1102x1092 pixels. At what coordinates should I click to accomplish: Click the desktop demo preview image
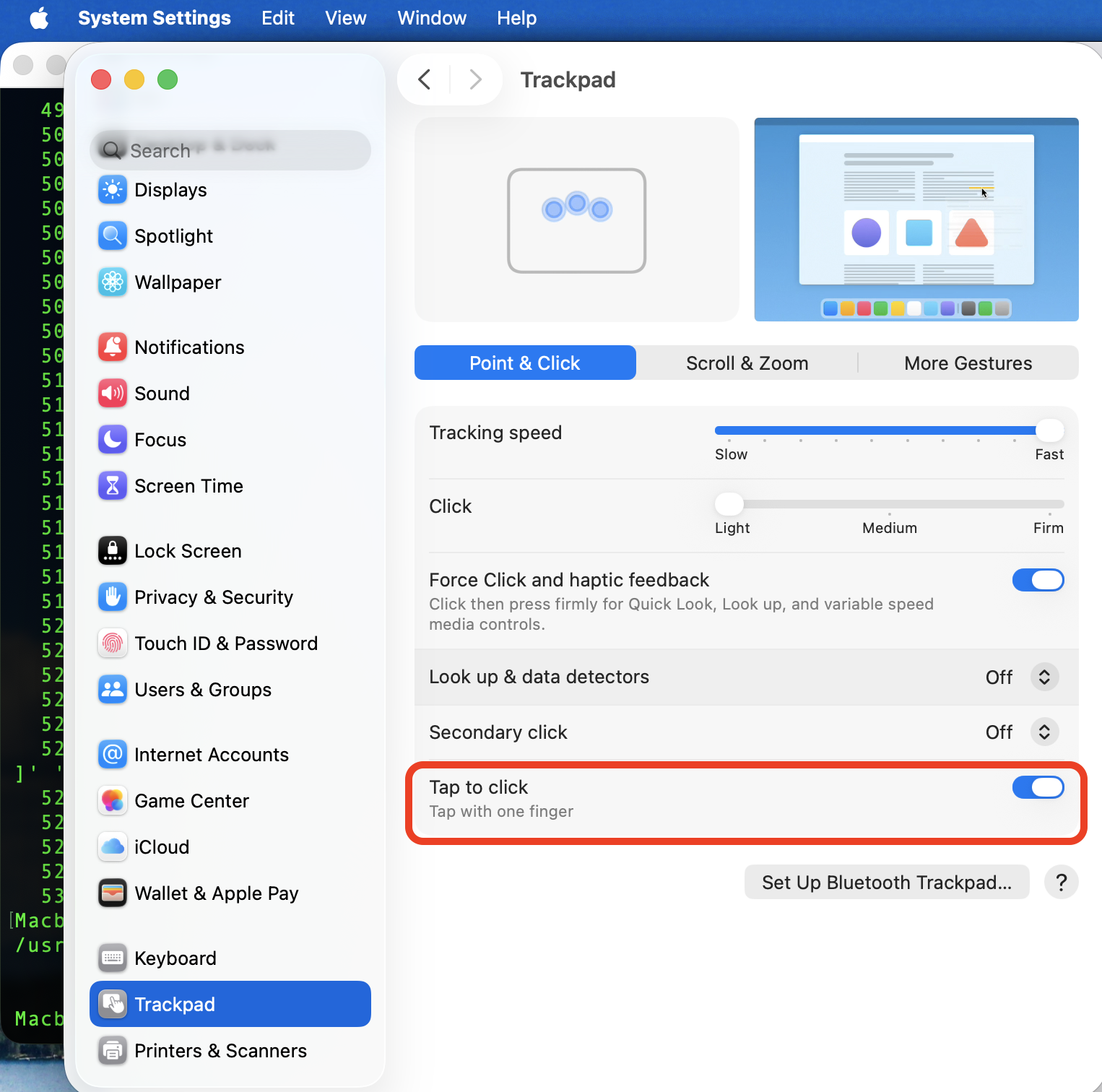click(x=916, y=220)
